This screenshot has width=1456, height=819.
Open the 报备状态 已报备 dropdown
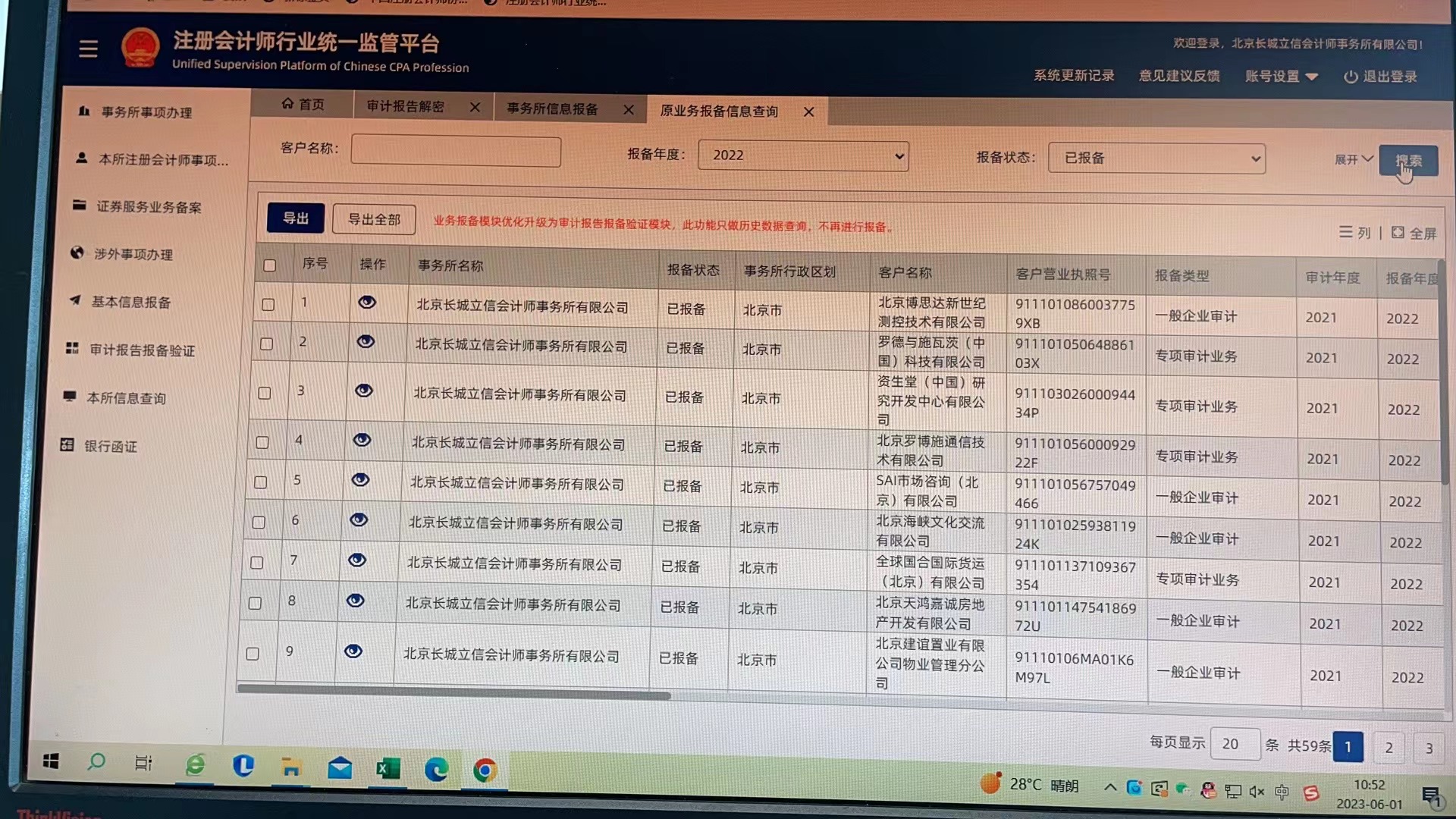click(1156, 158)
